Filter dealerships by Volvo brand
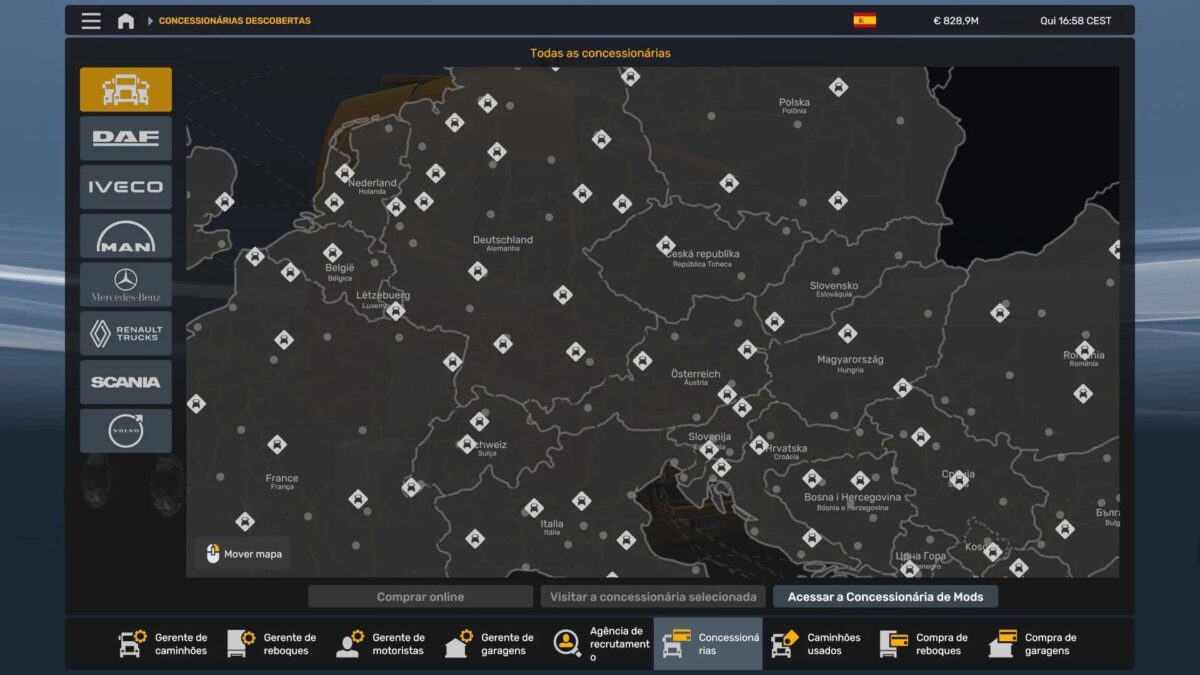The width and height of the screenshot is (1200, 675). click(126, 430)
